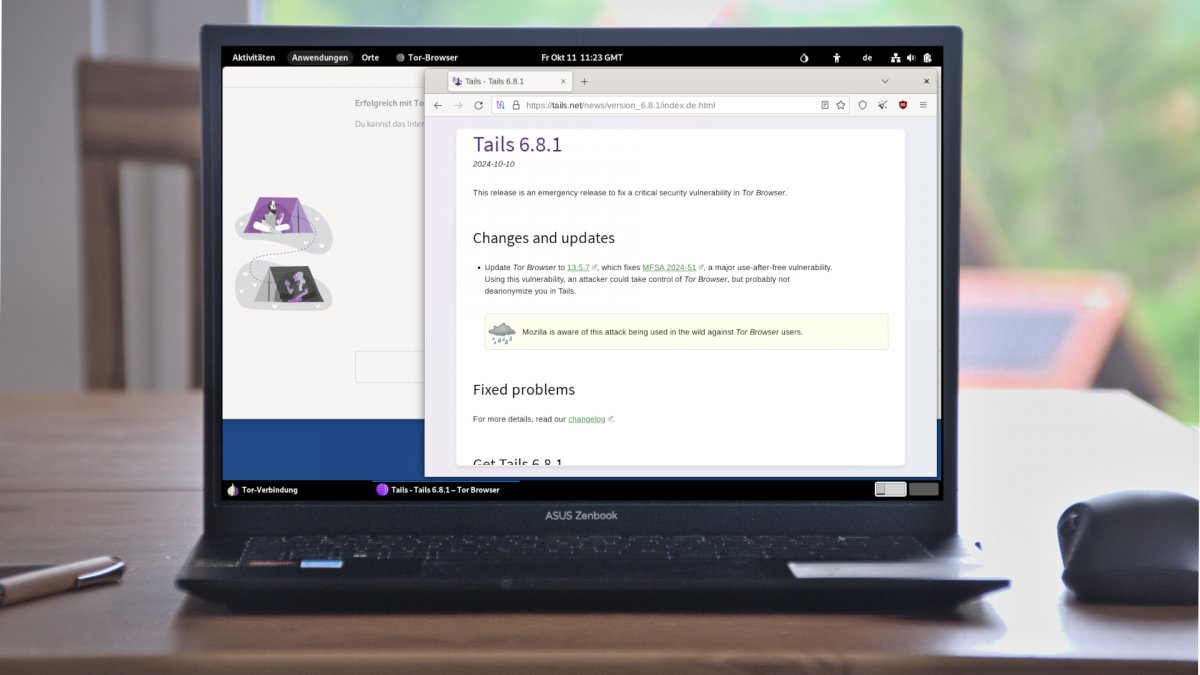Open the security level shield icon

tap(862, 105)
